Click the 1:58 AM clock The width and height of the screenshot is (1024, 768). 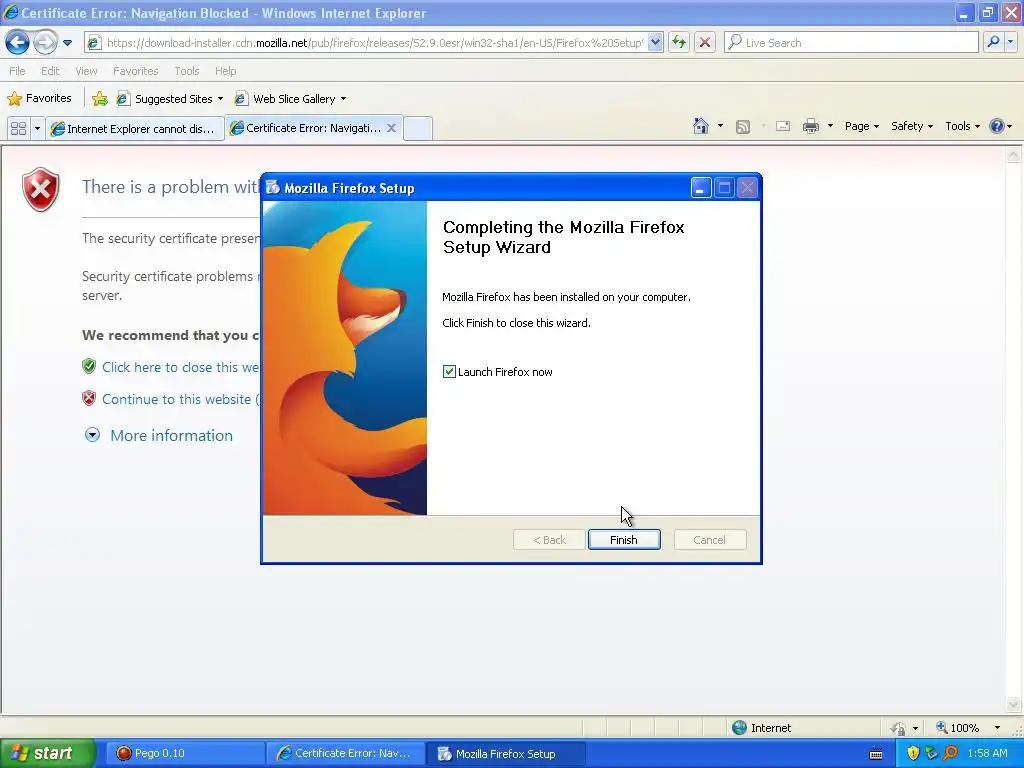pyautogui.click(x=987, y=754)
